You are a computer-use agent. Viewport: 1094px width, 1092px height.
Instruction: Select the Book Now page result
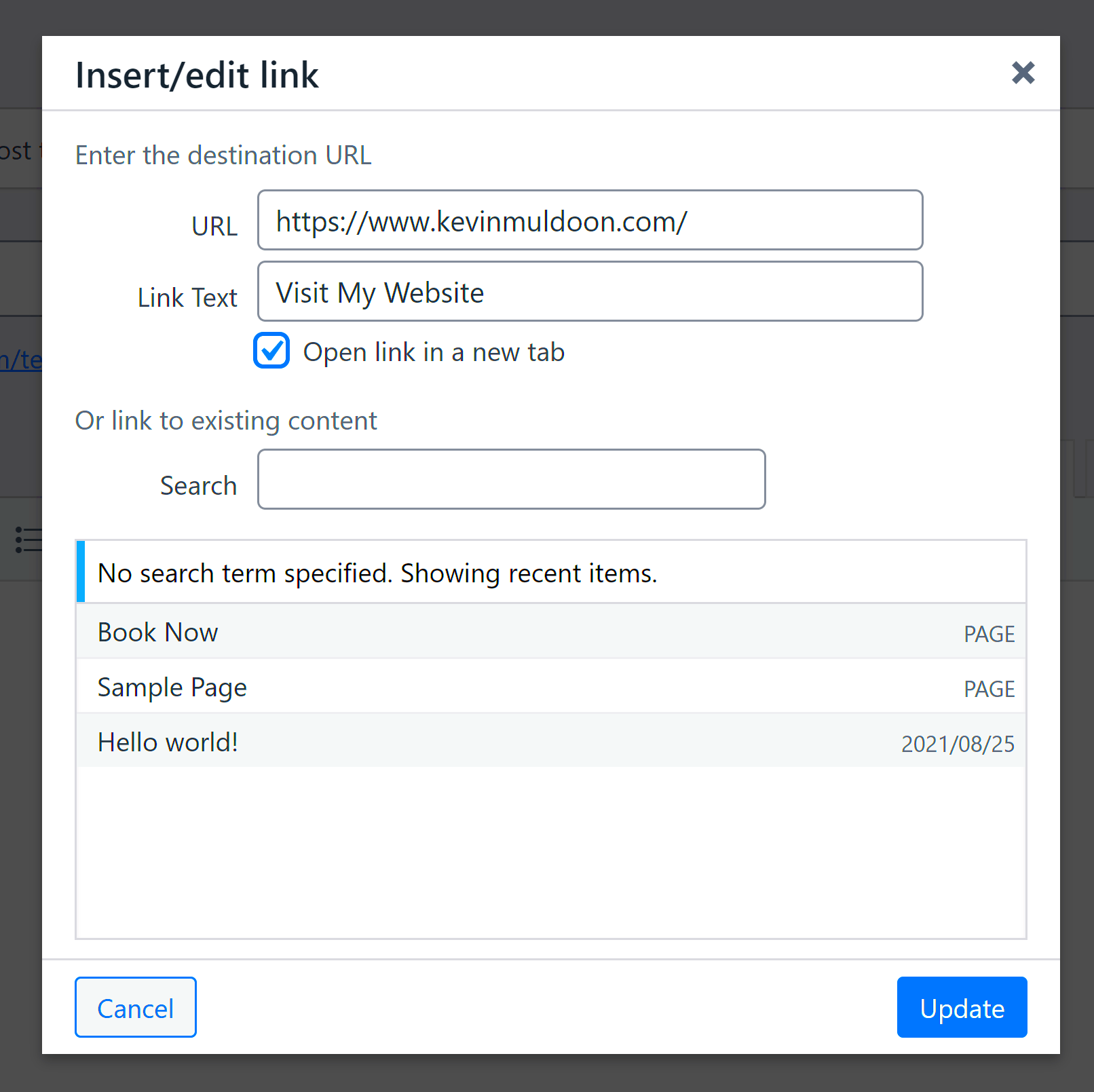click(x=551, y=632)
